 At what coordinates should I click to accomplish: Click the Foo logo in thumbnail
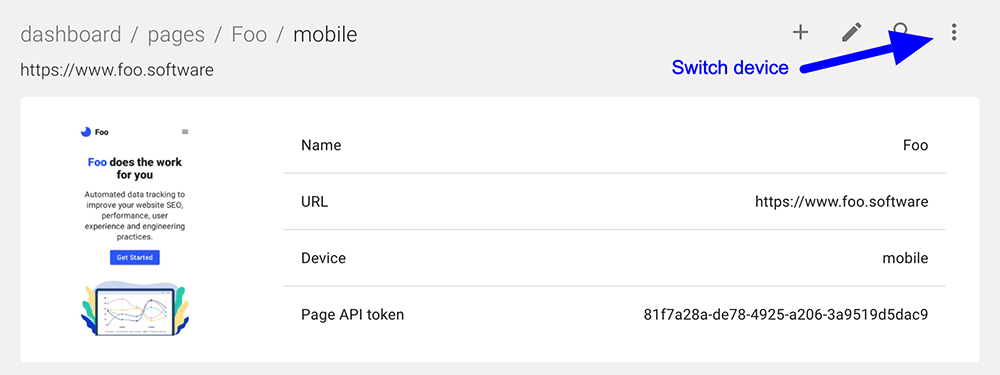94,132
